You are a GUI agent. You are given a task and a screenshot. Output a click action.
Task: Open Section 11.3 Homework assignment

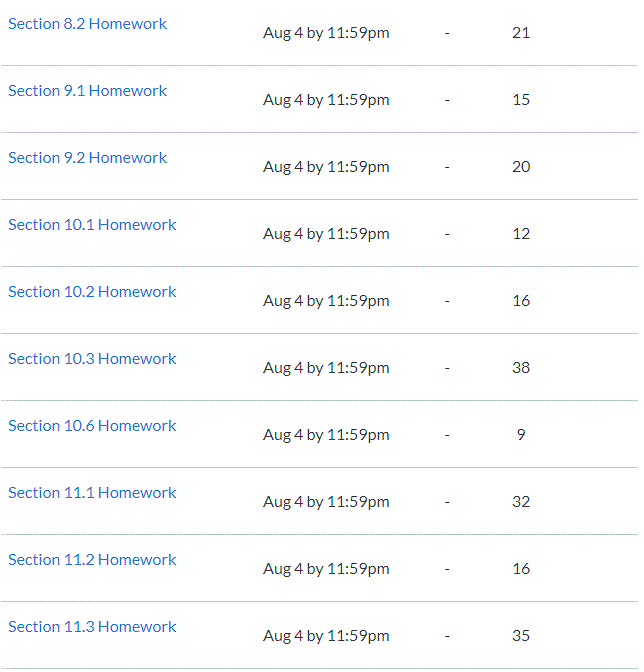point(92,627)
